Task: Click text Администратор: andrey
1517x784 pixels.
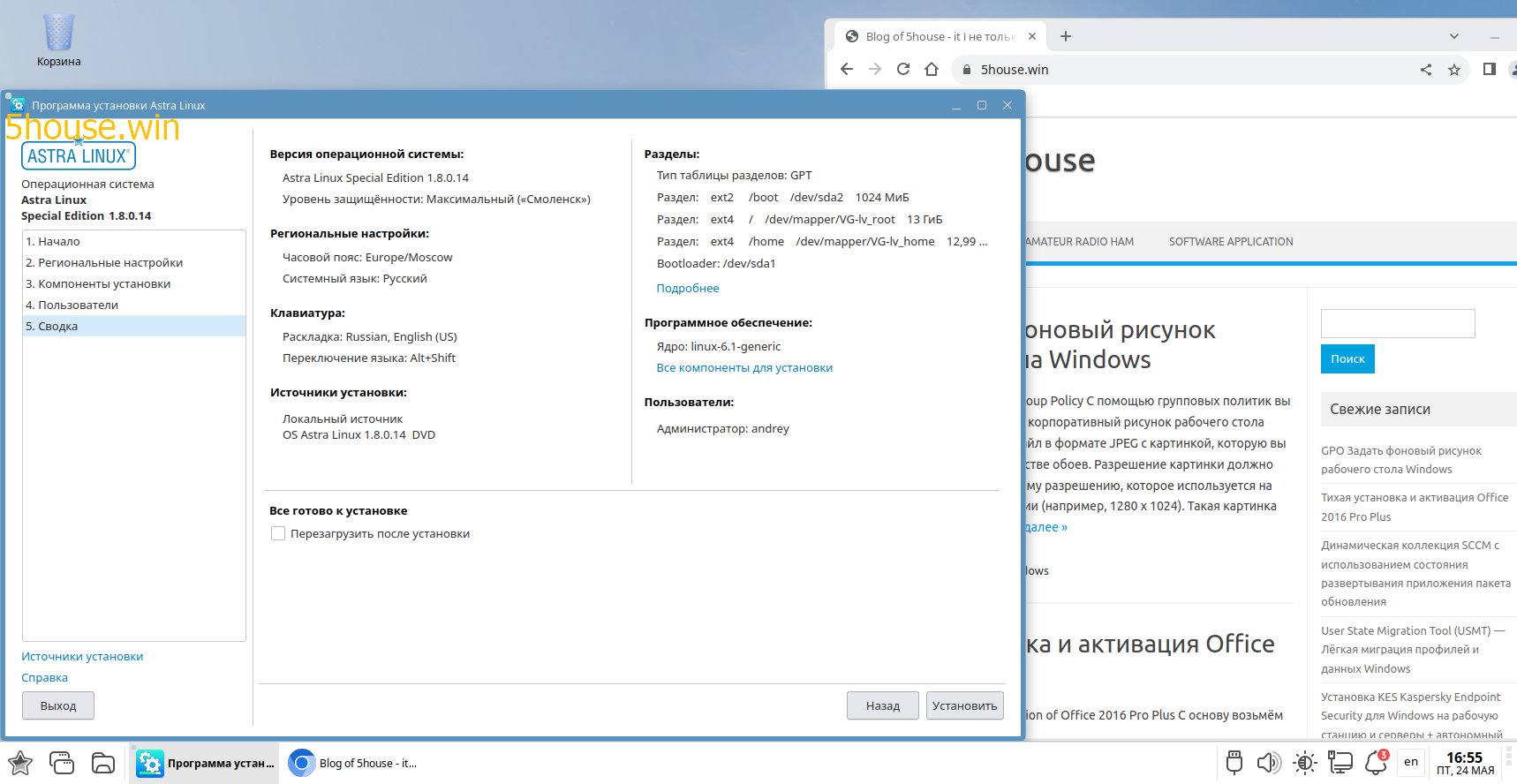Action: pos(723,429)
